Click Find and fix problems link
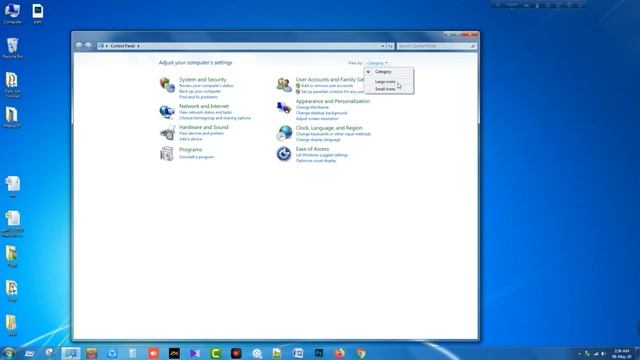Viewport: 640px width, 360px height. click(198, 97)
